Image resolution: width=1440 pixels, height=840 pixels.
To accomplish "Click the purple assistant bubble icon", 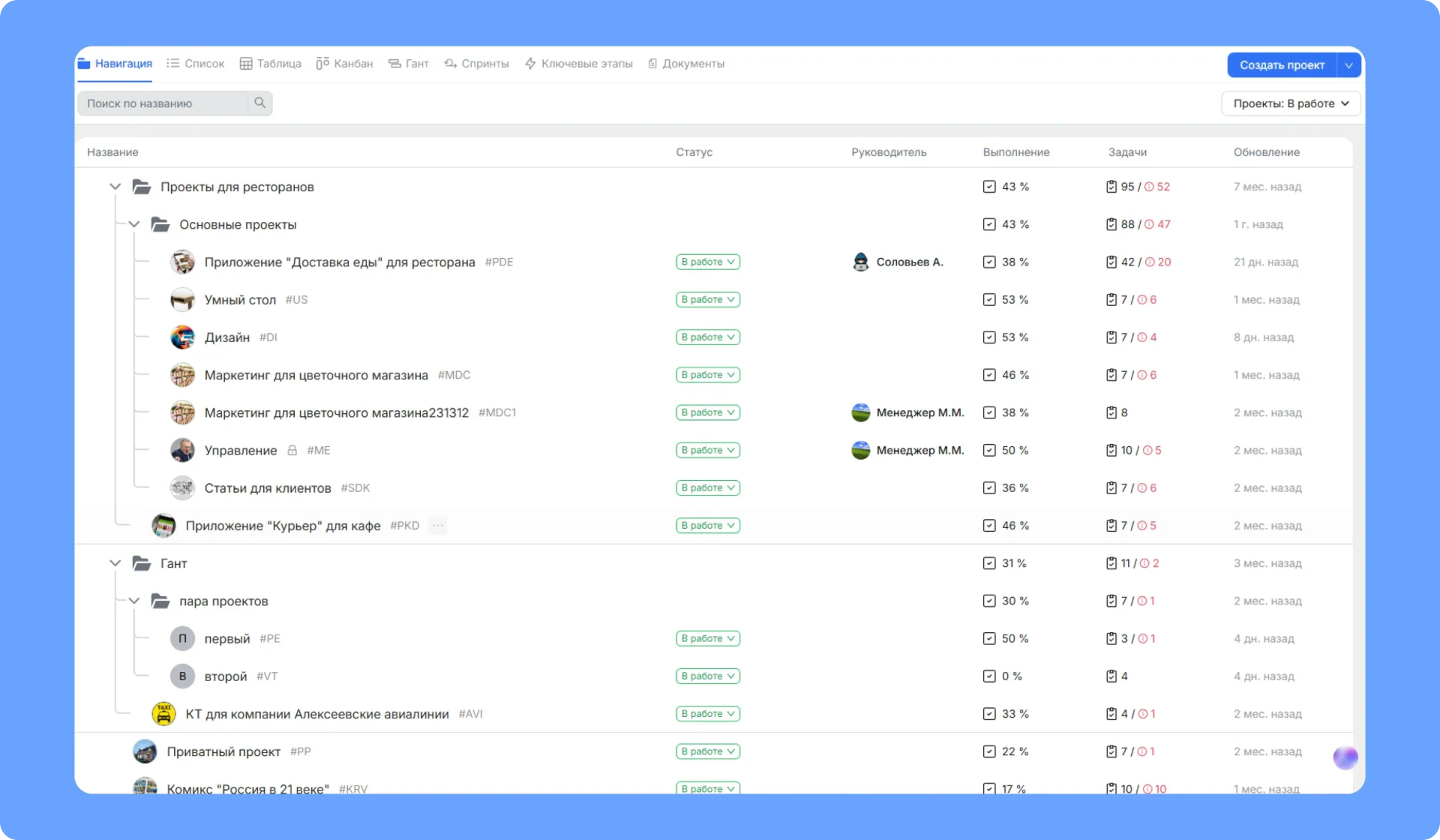I will tap(1345, 757).
